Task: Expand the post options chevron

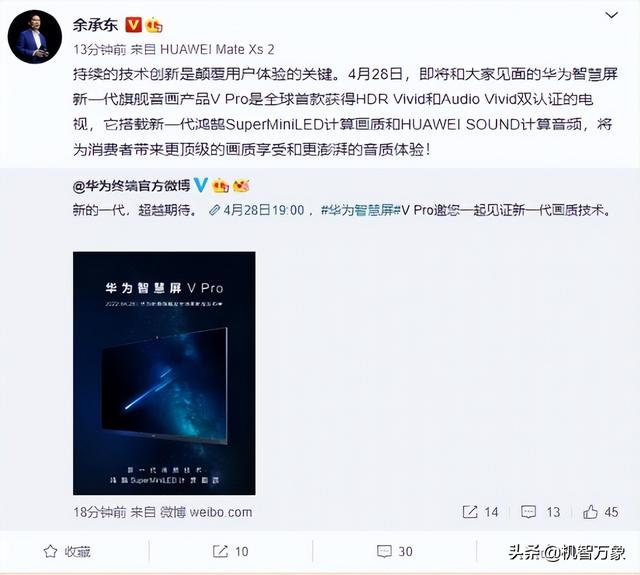Action: (x=611, y=16)
